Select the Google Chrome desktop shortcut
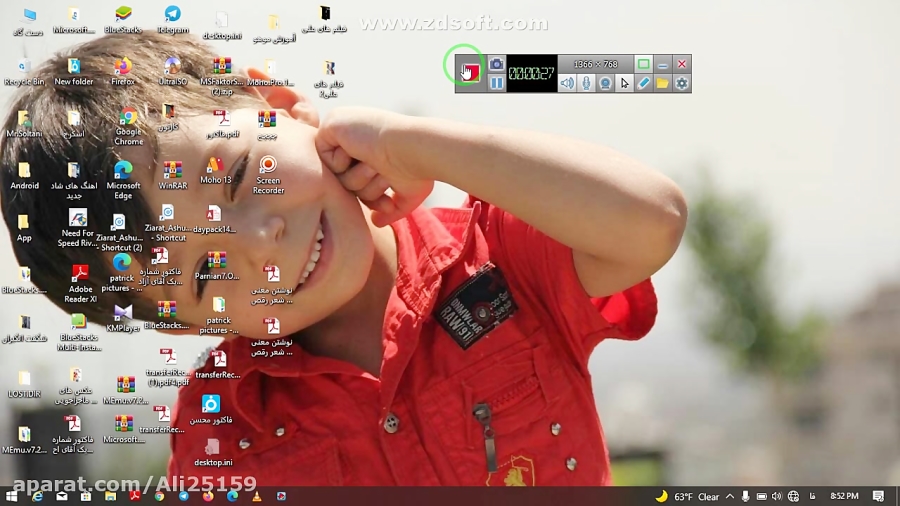The image size is (900, 506). [128, 126]
